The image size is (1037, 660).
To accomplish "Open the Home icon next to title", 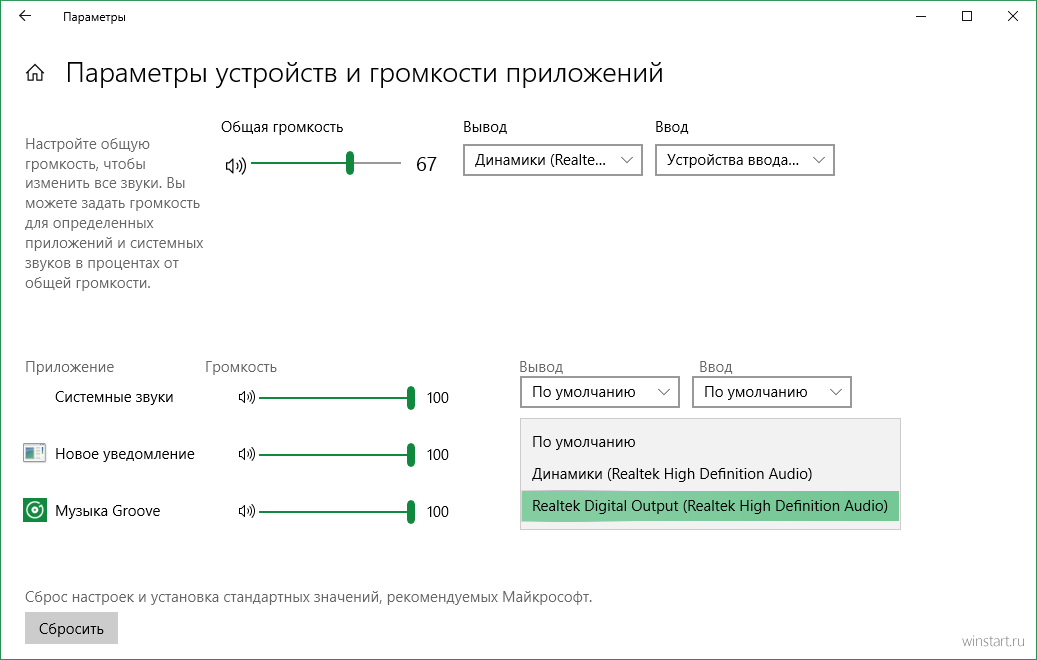I will click(x=35, y=73).
